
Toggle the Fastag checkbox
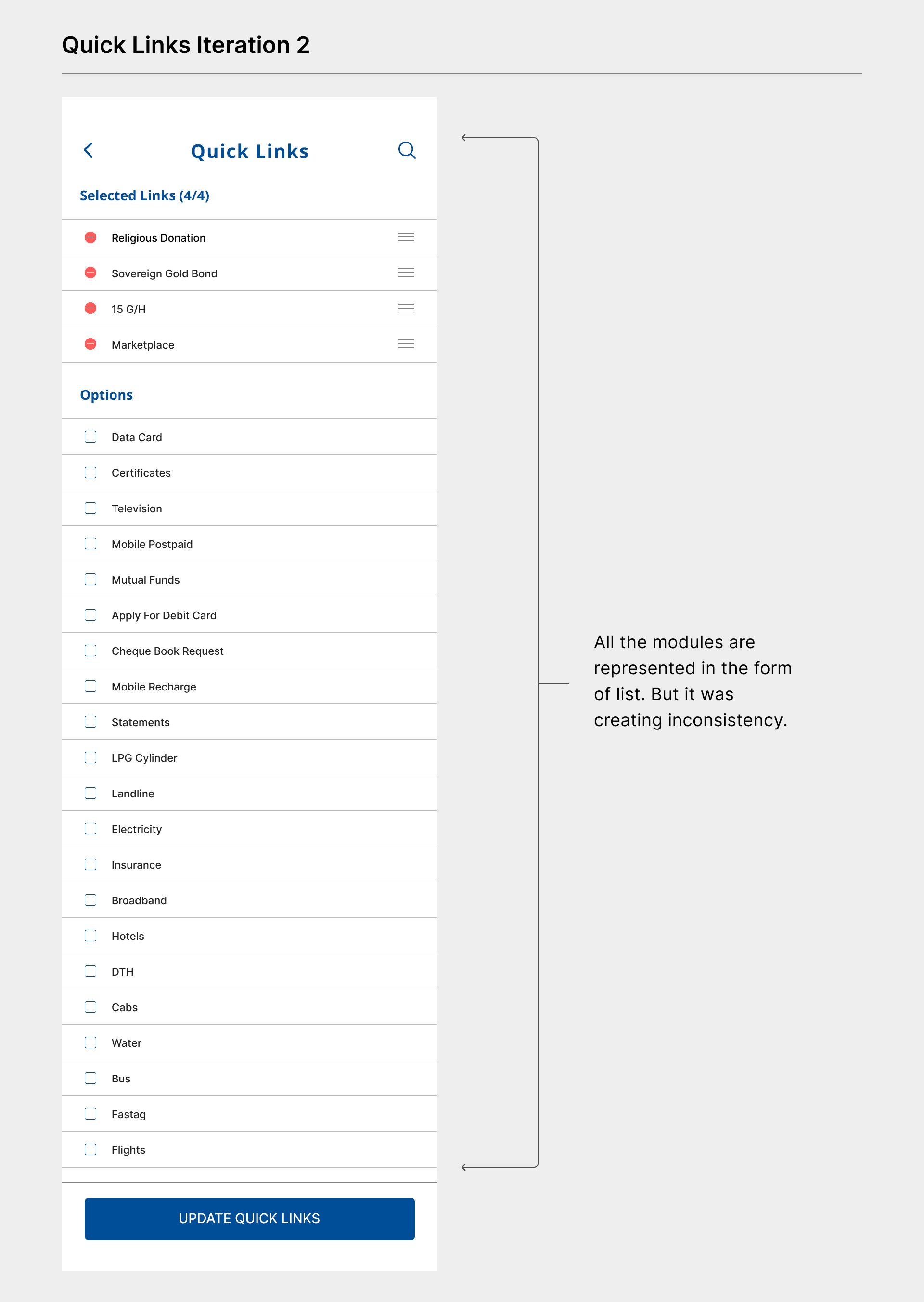coord(90,1114)
